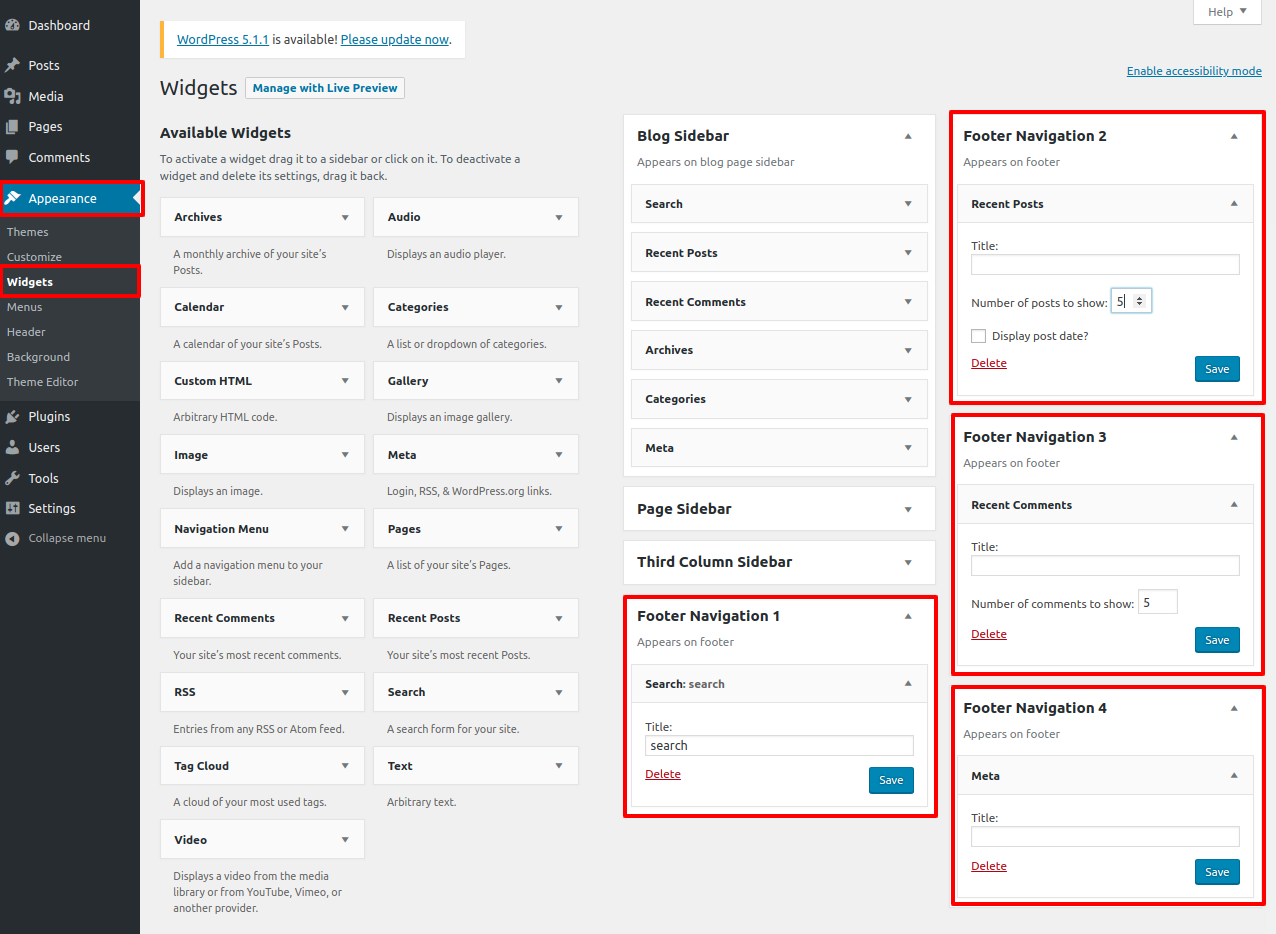Click the Users person icon
Screen dimensions: 1276x934
(13, 447)
